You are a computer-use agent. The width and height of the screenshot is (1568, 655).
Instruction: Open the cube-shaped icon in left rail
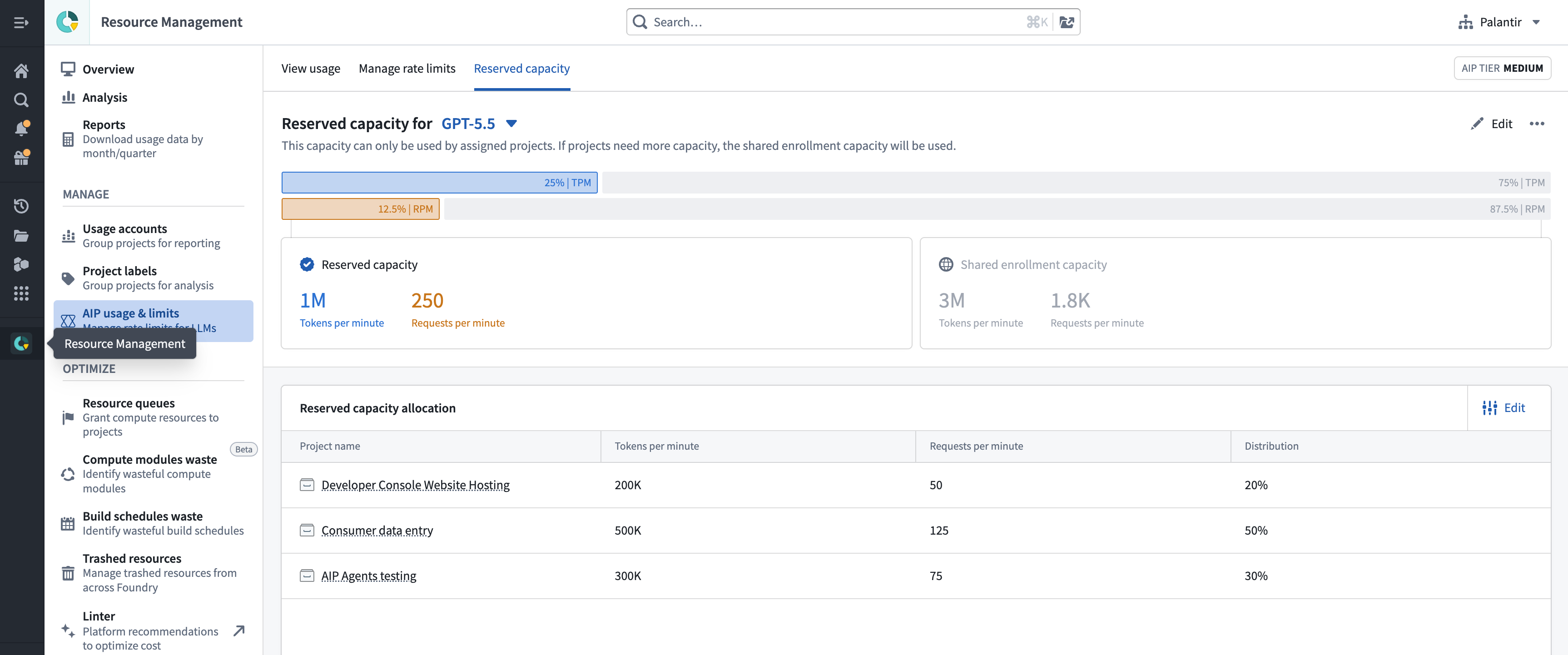click(x=21, y=264)
